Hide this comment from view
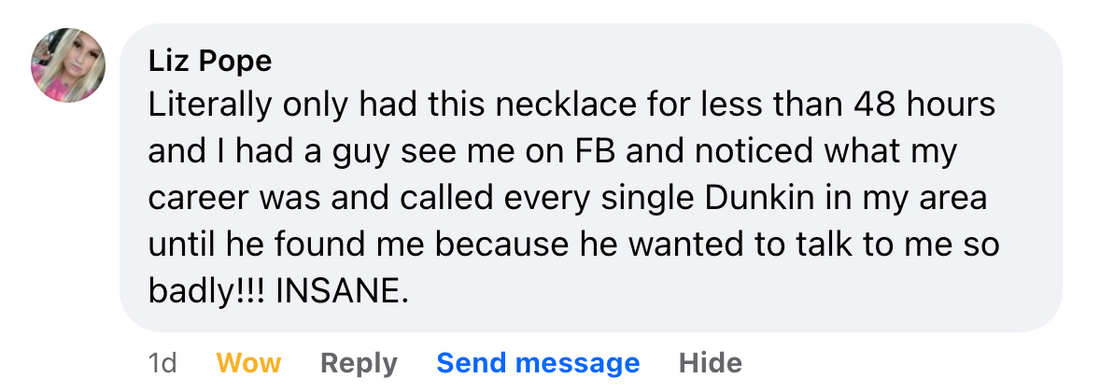 point(710,363)
